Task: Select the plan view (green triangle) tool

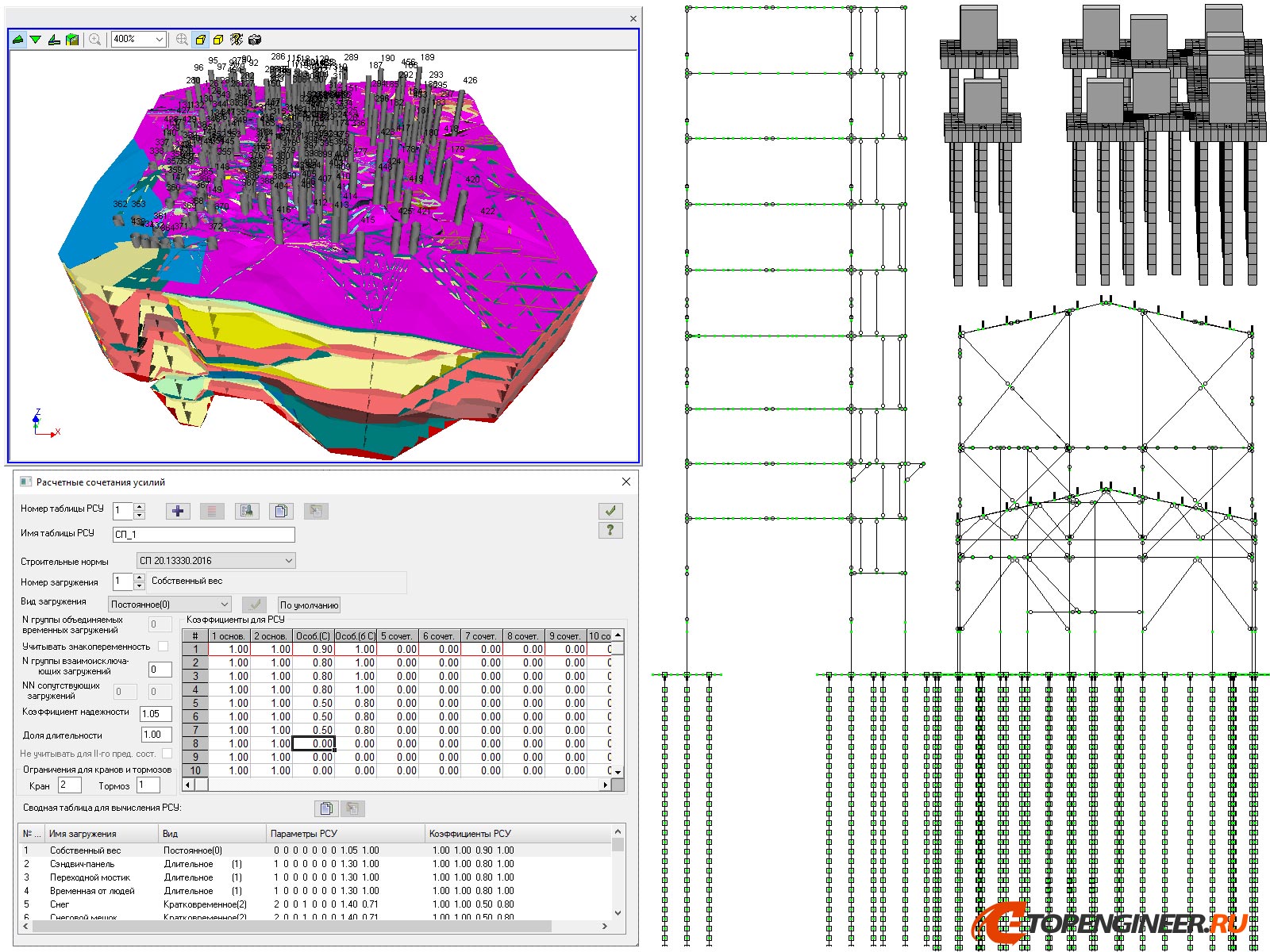Action: (36, 38)
